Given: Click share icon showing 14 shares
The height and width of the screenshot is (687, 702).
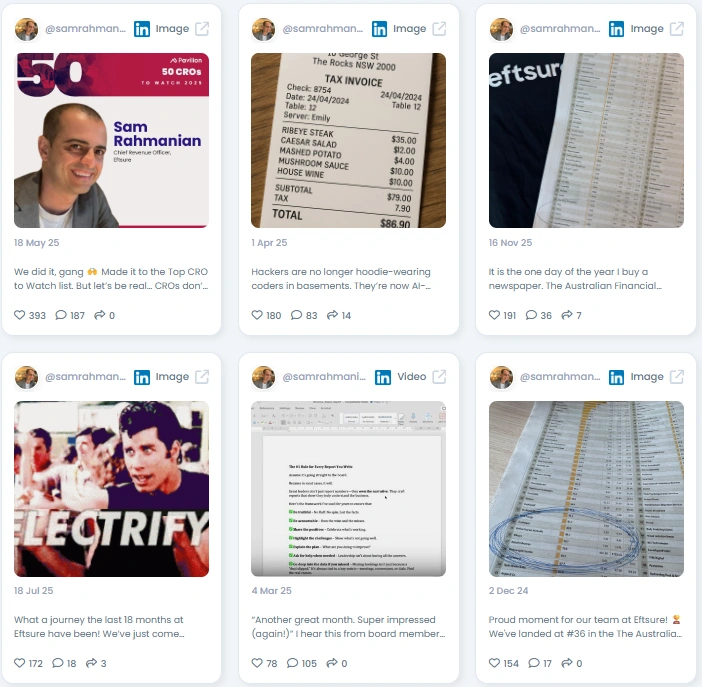Looking at the screenshot, I should (332, 315).
